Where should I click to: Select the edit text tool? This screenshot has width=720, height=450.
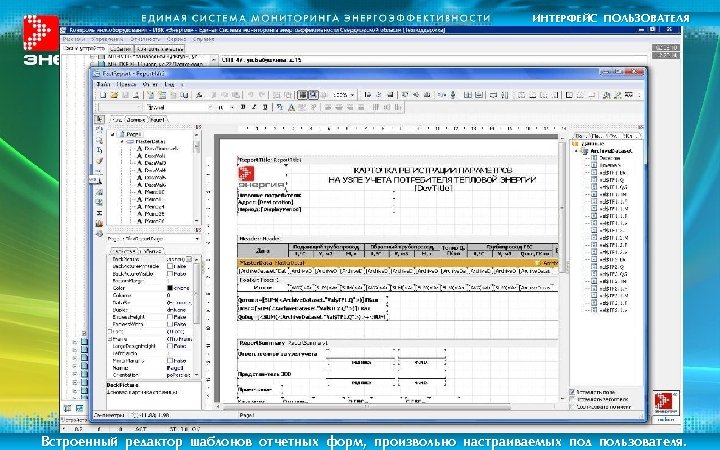tap(99, 151)
